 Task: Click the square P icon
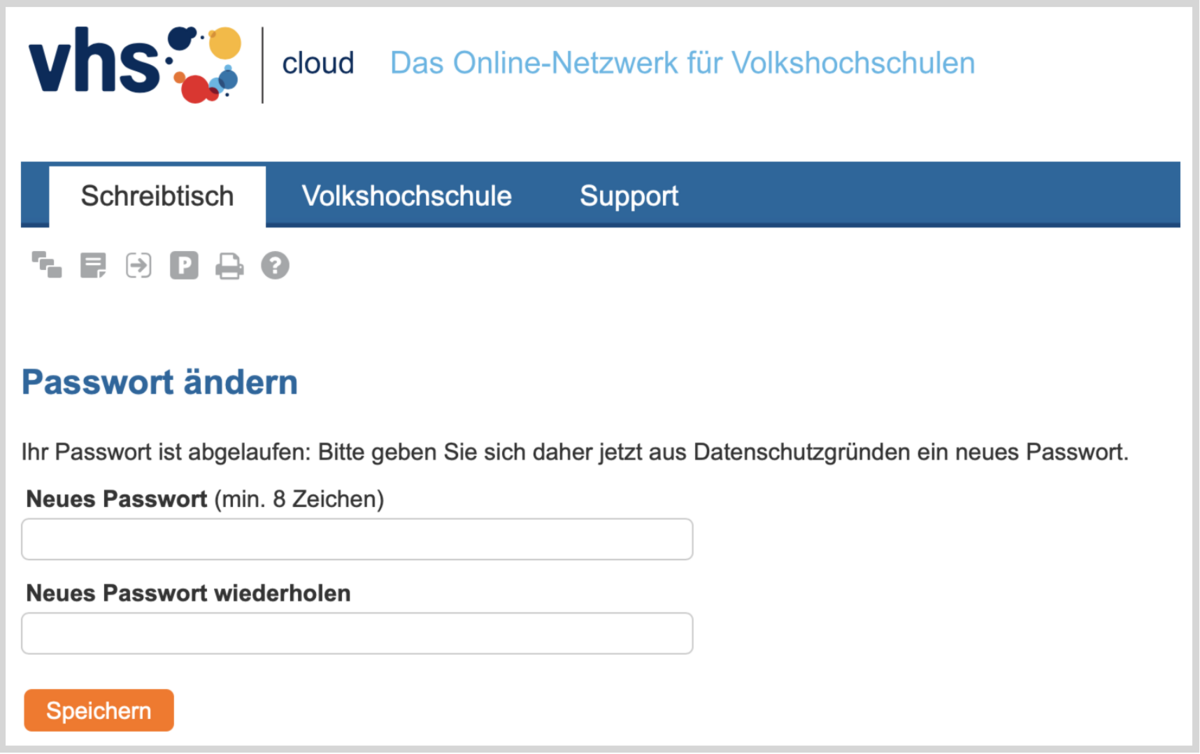tap(184, 266)
